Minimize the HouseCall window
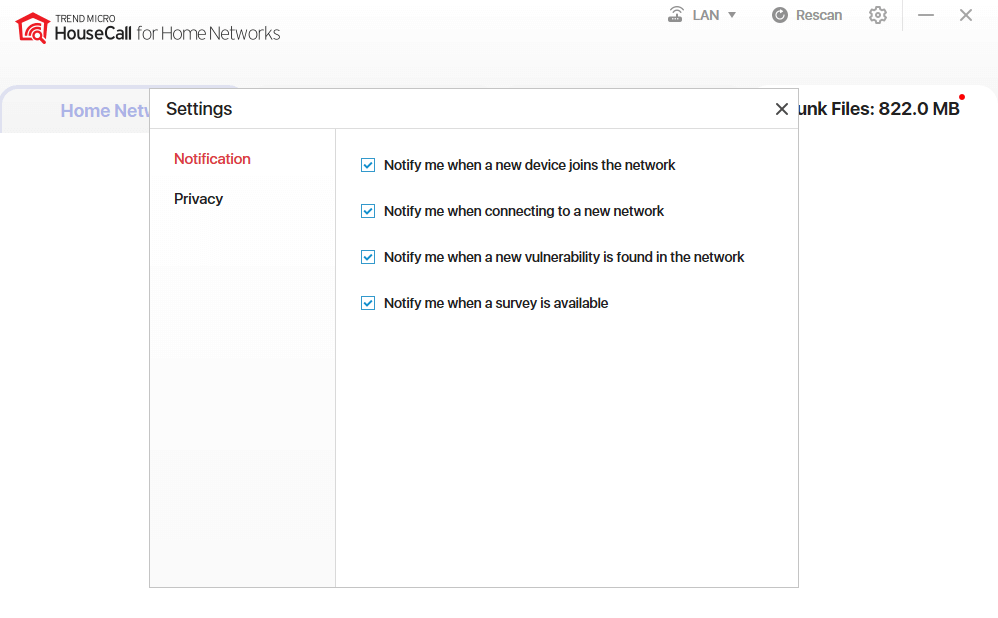 click(x=926, y=15)
